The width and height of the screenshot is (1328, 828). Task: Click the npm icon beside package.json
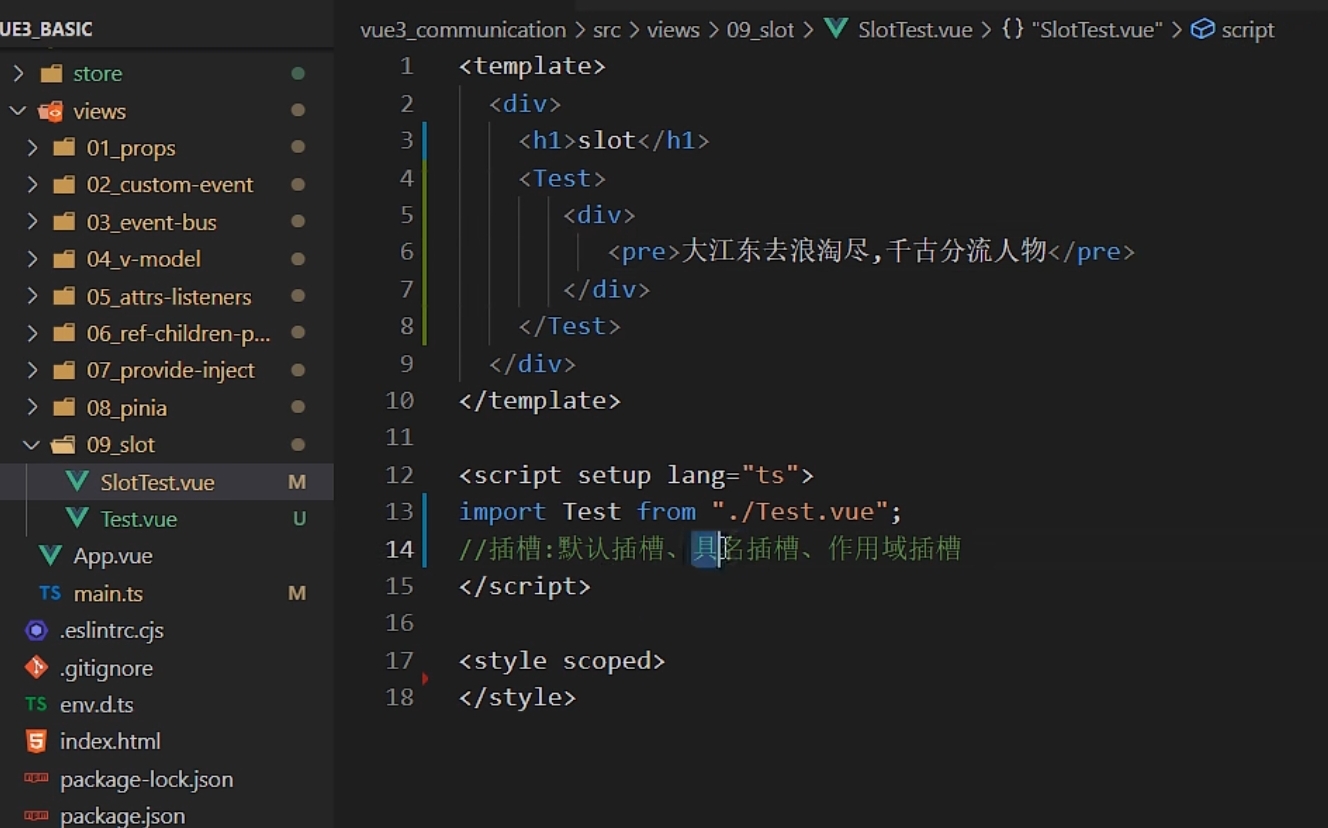click(x=36, y=816)
